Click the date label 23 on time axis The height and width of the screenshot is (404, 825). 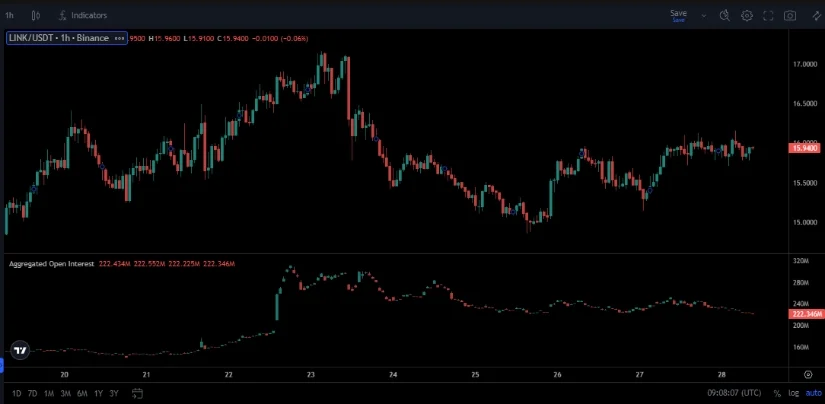[310, 375]
